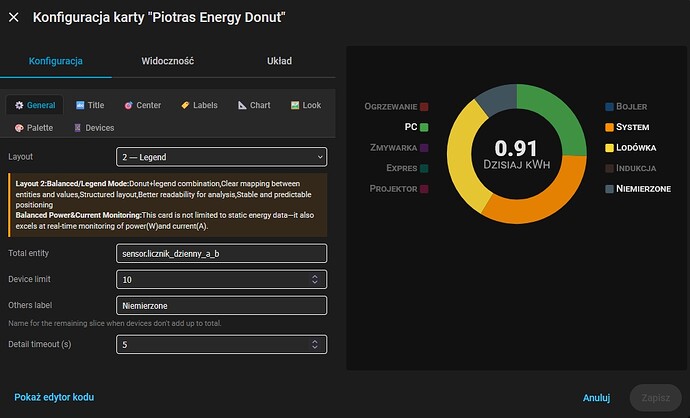Save with the Zapisz button
690x418 pixels.
[656, 398]
